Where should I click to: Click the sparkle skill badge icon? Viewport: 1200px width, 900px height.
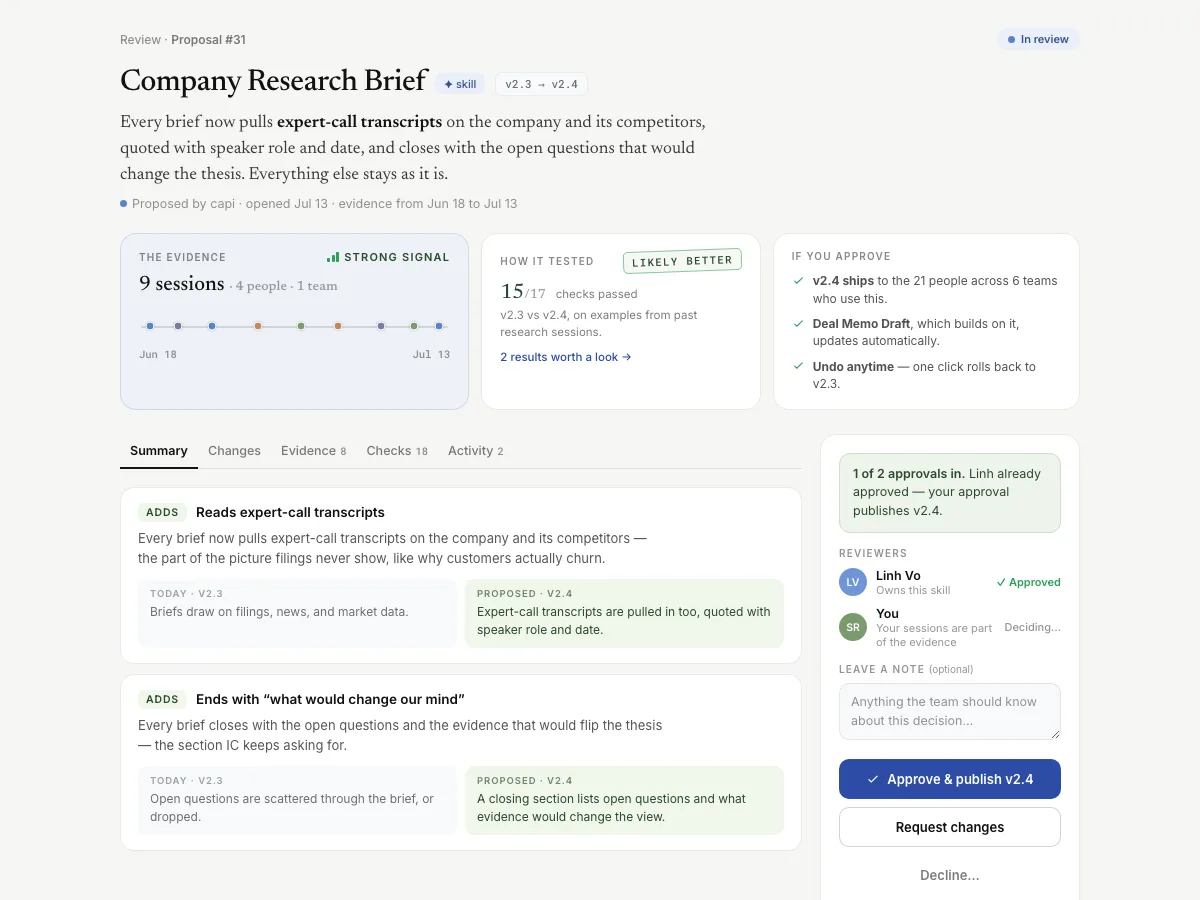(449, 85)
